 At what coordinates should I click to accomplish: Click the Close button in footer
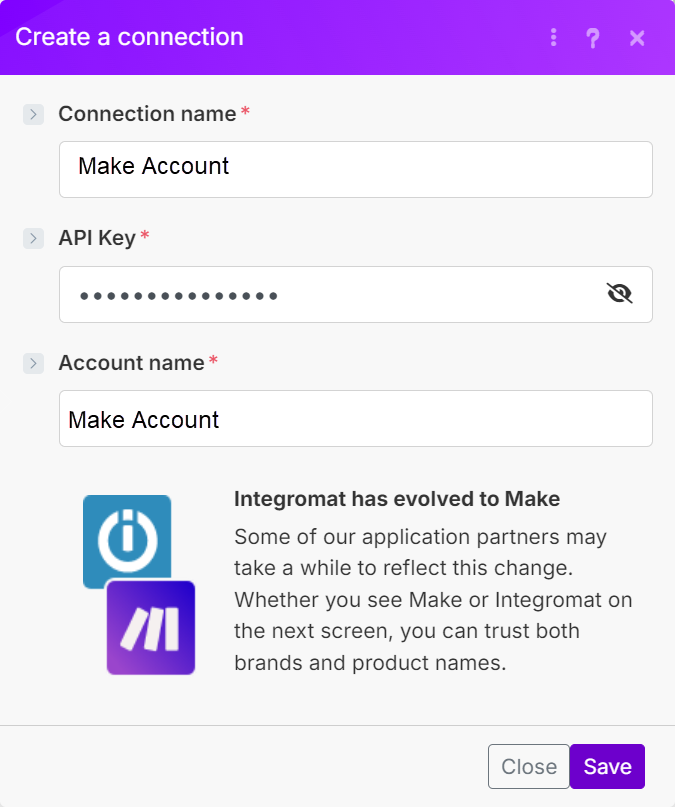tap(528, 767)
